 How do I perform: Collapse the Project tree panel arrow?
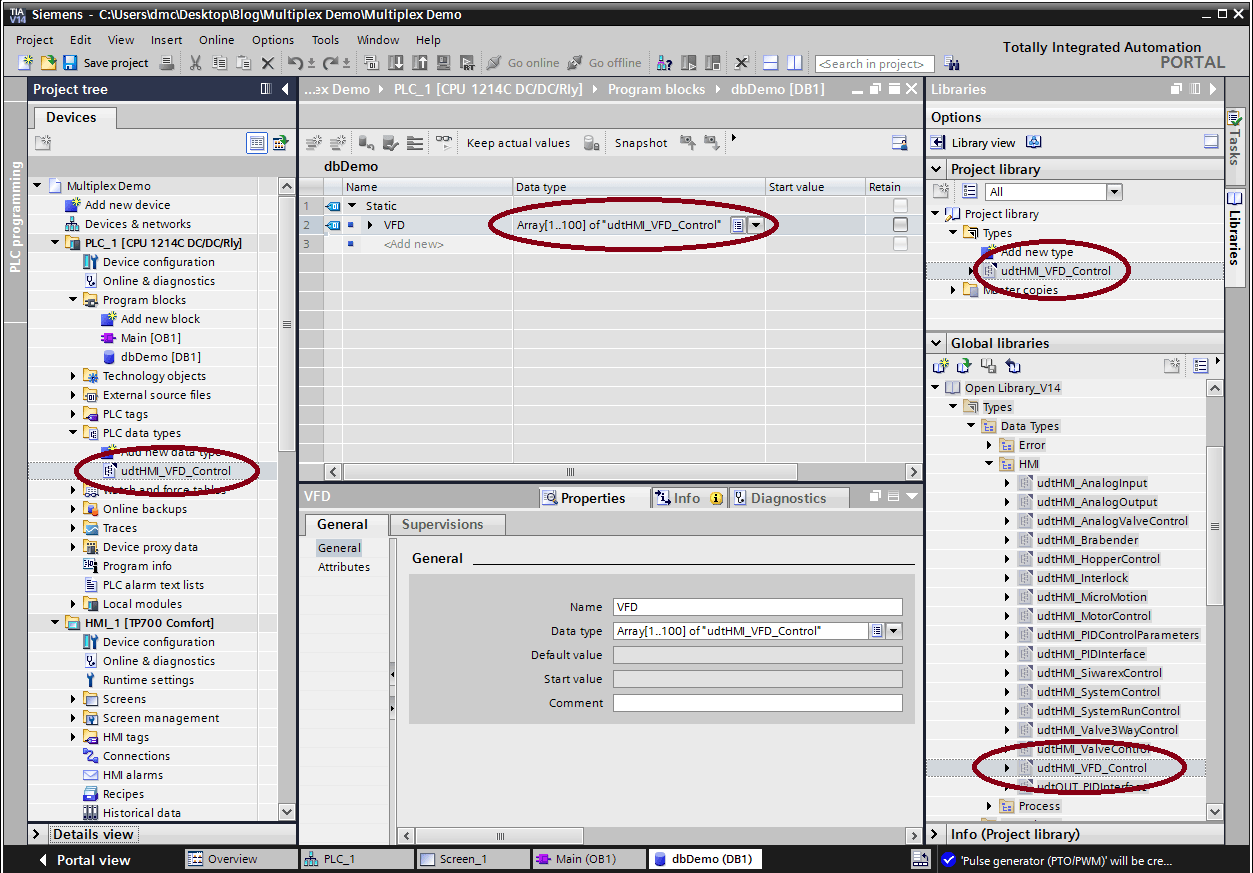click(286, 89)
